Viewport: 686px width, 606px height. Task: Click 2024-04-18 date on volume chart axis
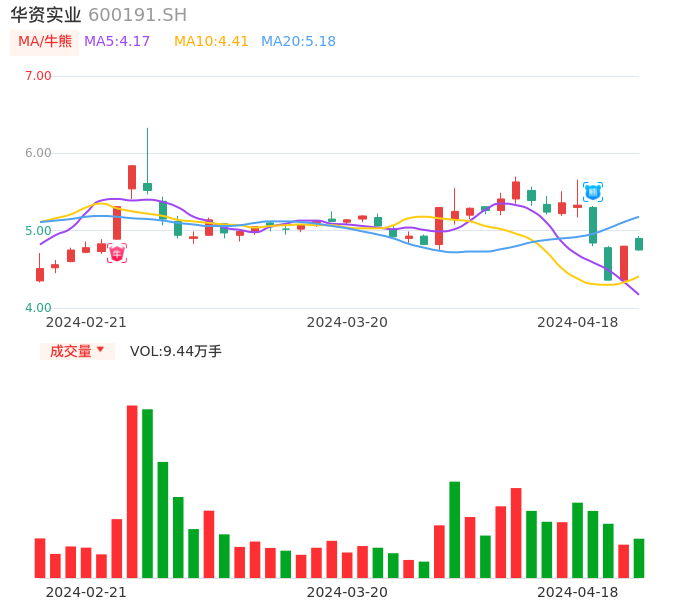tap(577, 592)
